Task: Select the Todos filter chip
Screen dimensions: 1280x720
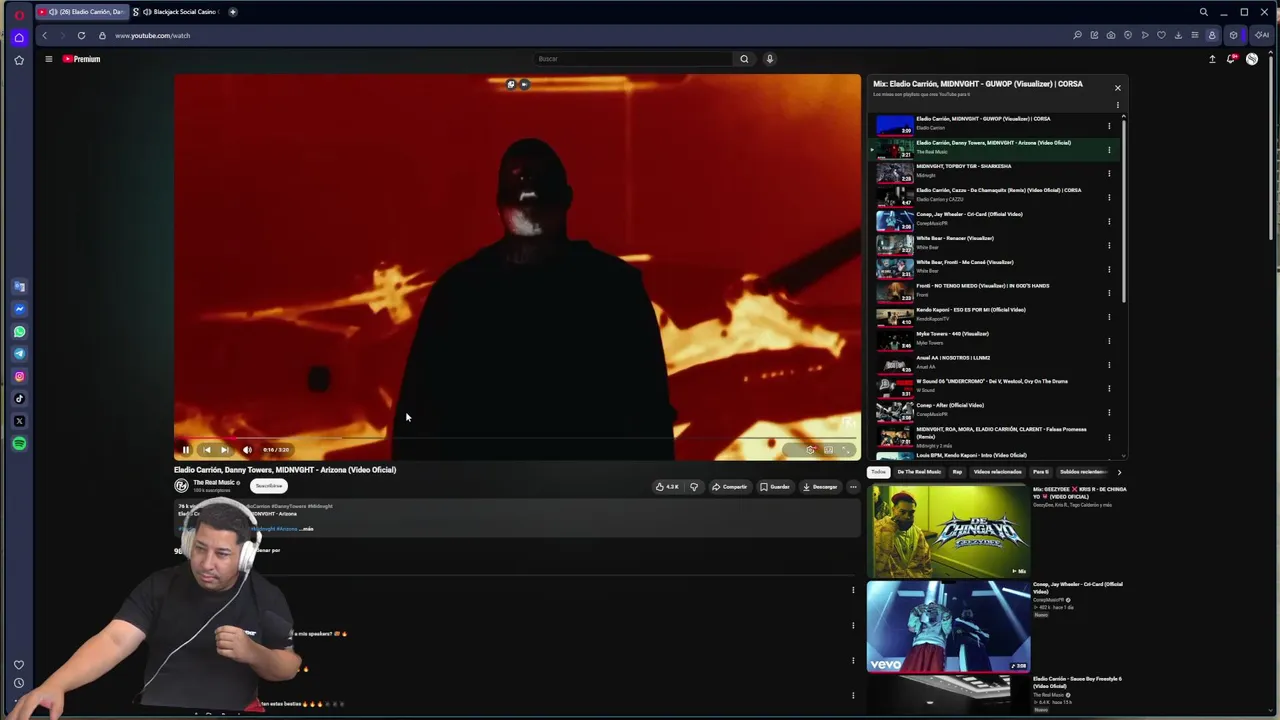Action: pyautogui.click(x=878, y=472)
